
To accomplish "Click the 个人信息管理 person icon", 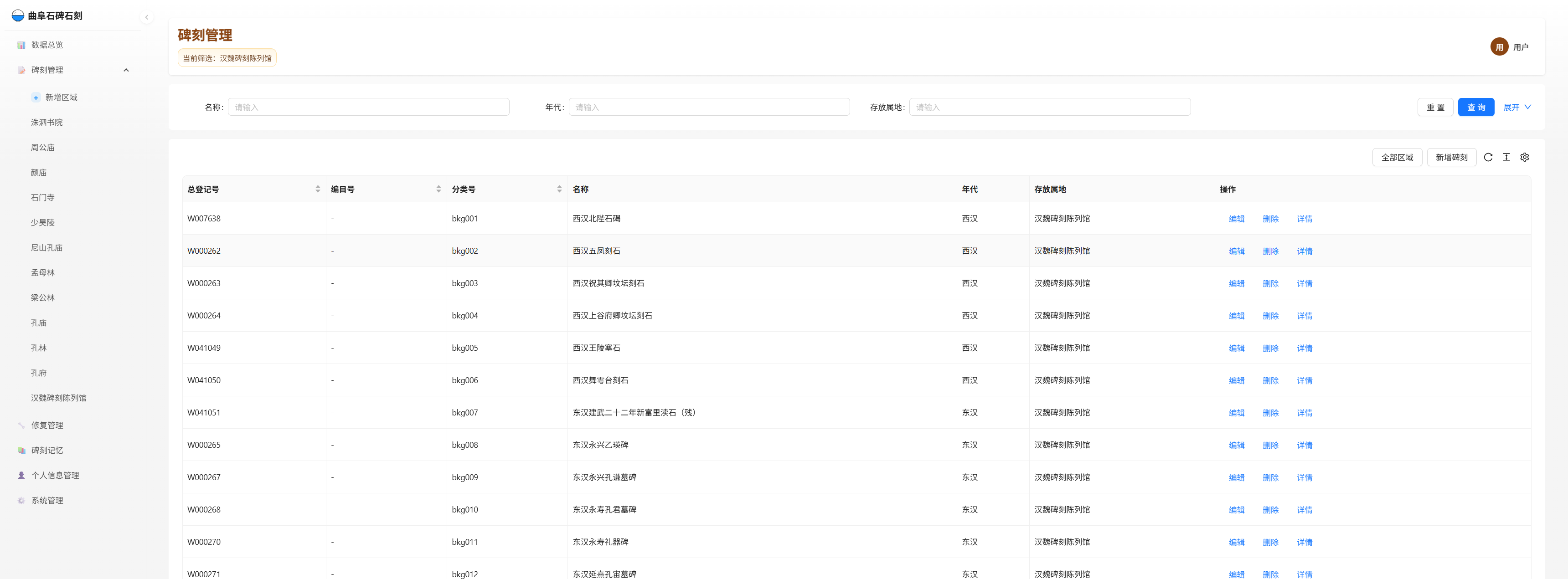I will (x=21, y=476).
